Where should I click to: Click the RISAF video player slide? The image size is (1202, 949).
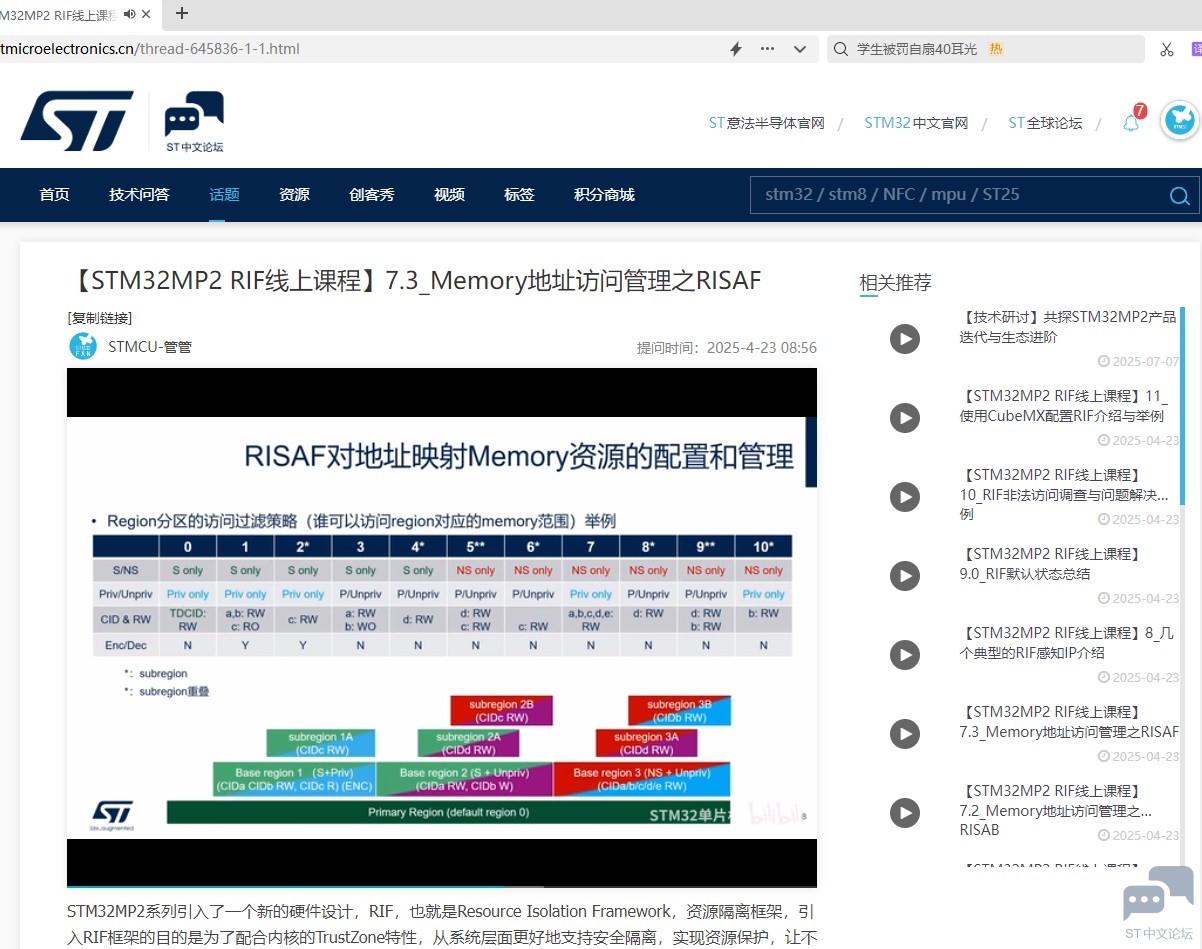tap(442, 627)
